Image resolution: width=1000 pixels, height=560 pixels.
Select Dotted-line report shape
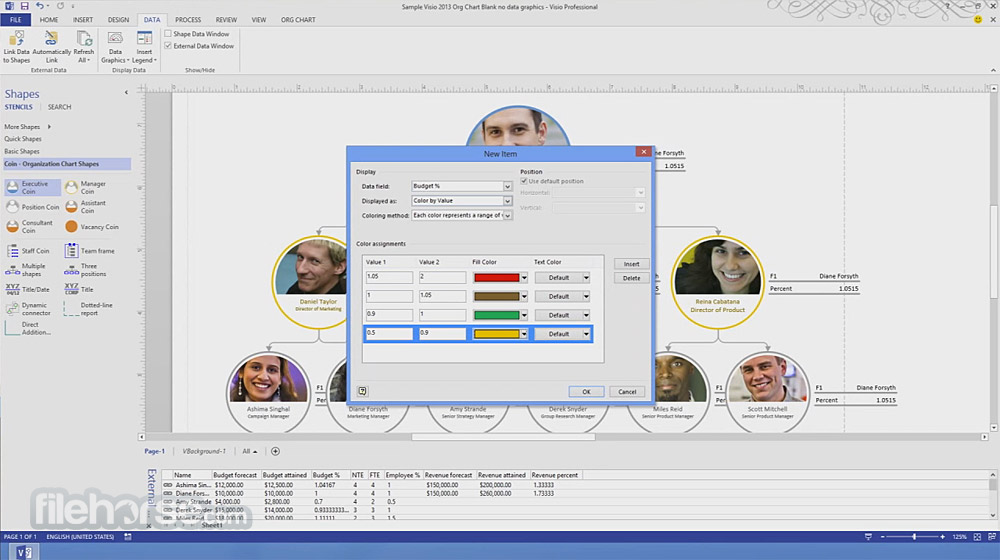pos(90,309)
